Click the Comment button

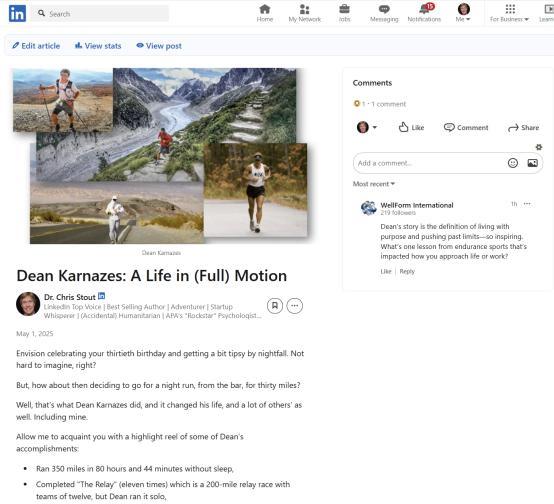pos(466,127)
